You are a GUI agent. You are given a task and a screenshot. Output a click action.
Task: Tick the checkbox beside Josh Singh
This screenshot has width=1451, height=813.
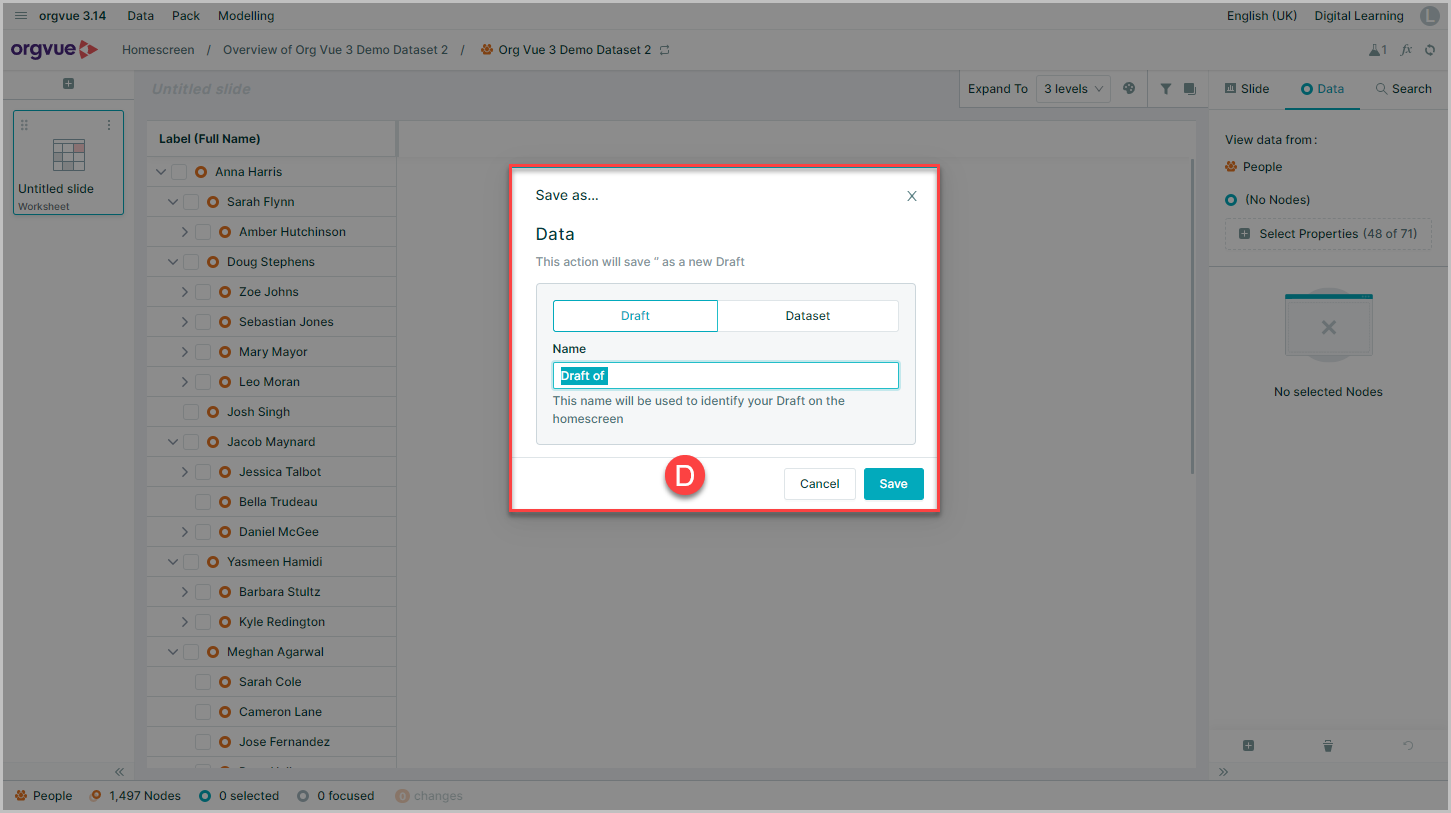pos(191,412)
